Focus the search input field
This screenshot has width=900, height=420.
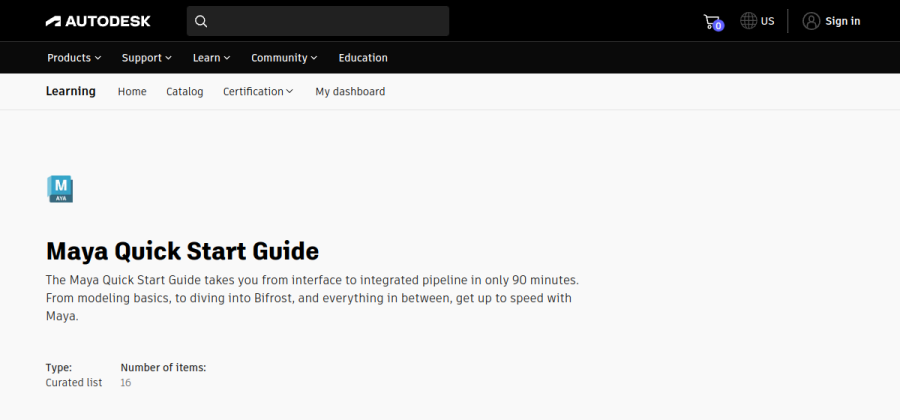[x=318, y=21]
